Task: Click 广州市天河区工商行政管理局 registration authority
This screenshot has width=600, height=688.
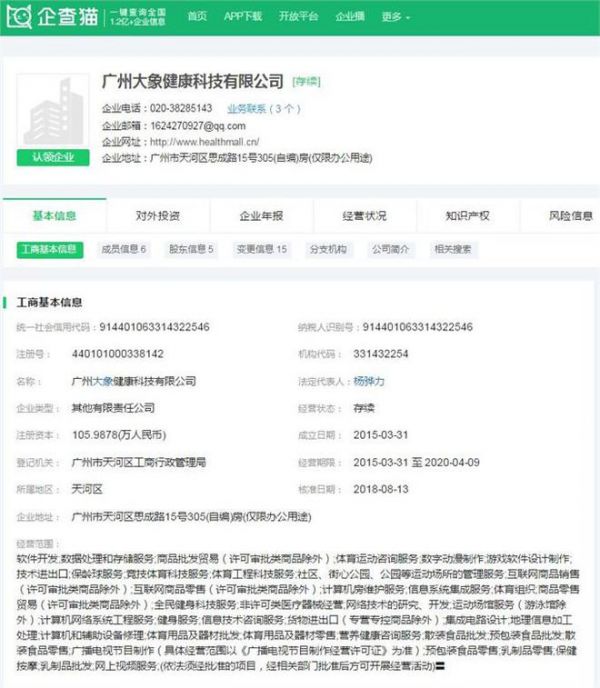Action: click(x=139, y=462)
